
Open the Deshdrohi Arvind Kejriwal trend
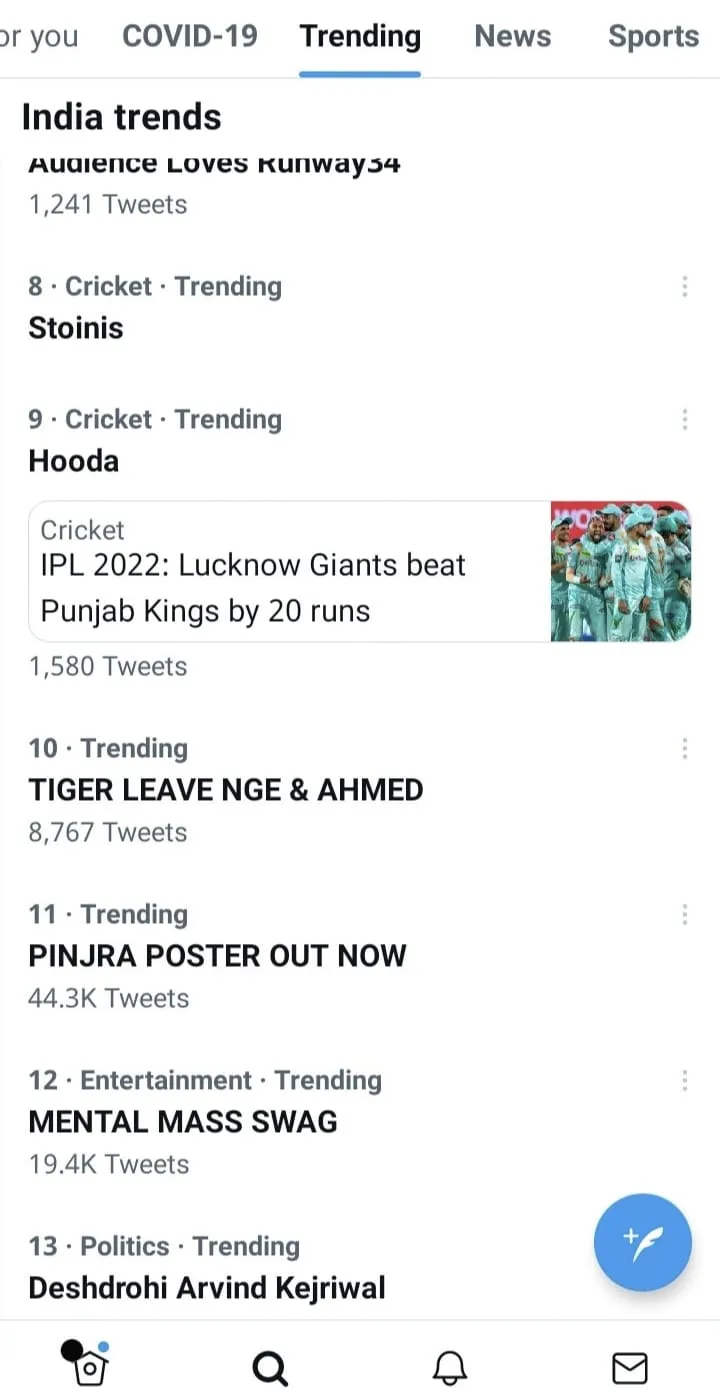point(207,1288)
